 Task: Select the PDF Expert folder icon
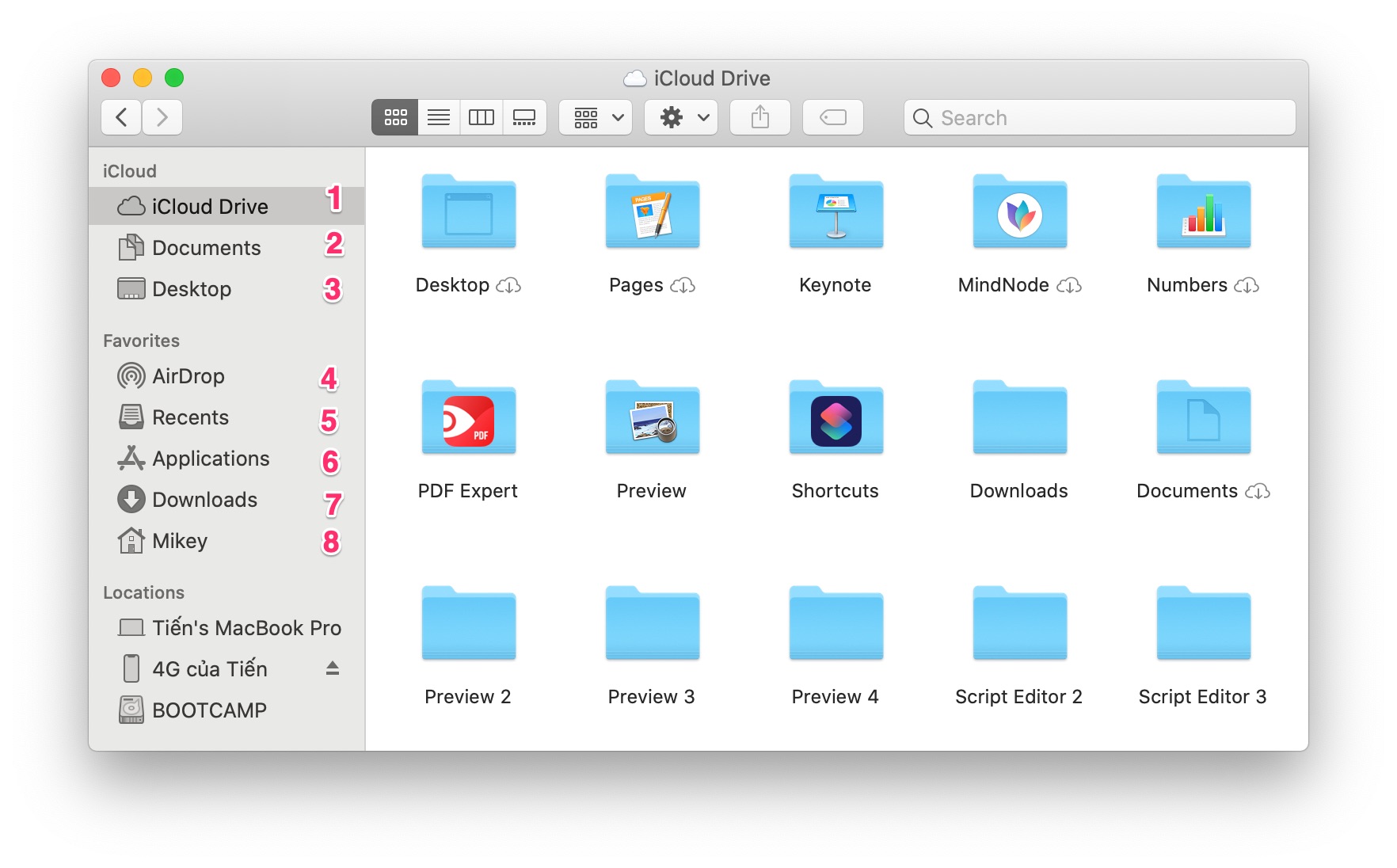(469, 417)
